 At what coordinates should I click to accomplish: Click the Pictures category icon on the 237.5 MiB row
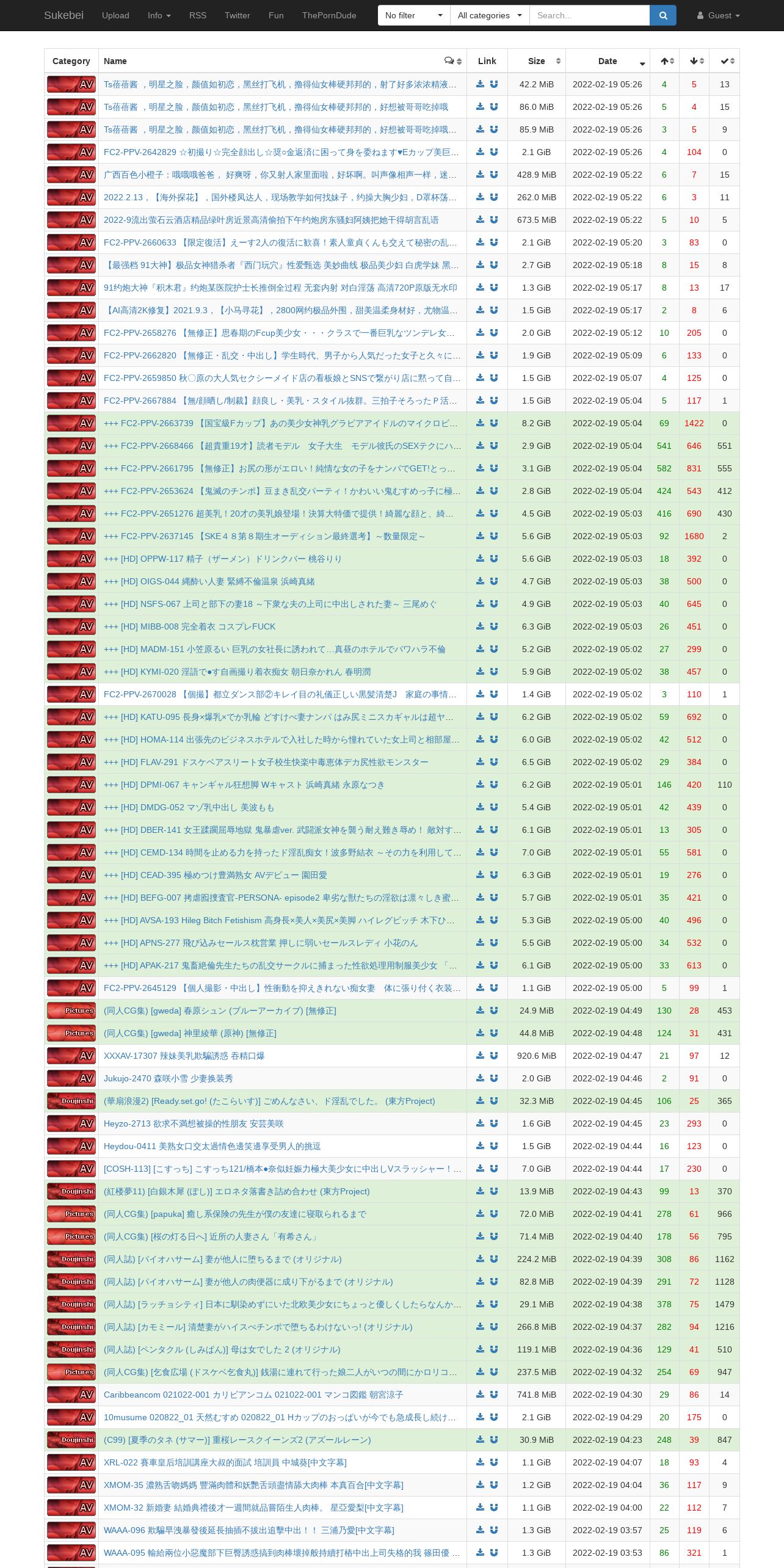(71, 1372)
